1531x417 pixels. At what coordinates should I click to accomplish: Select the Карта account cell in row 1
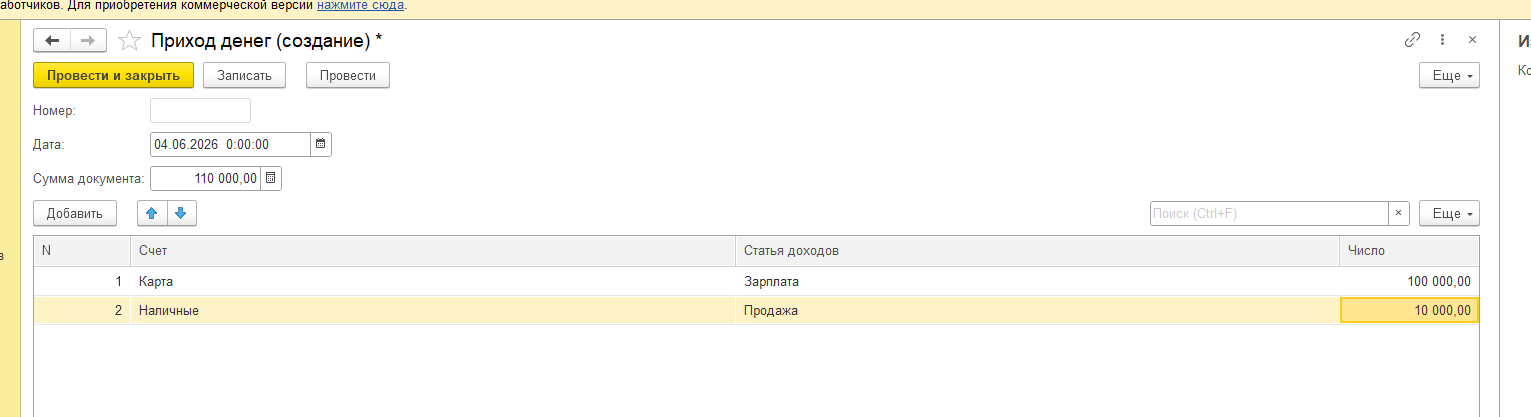433,282
